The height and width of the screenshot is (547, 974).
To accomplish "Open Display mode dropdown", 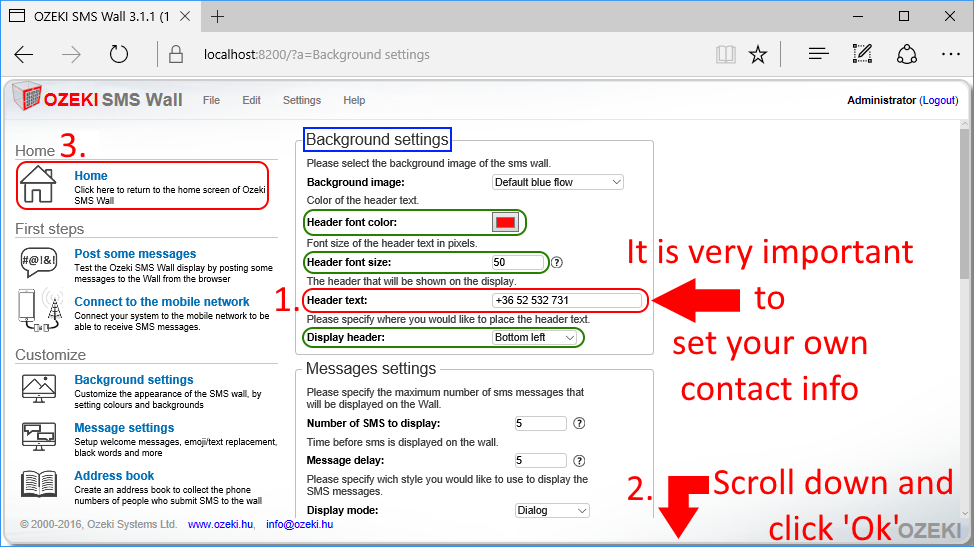I will [552, 510].
